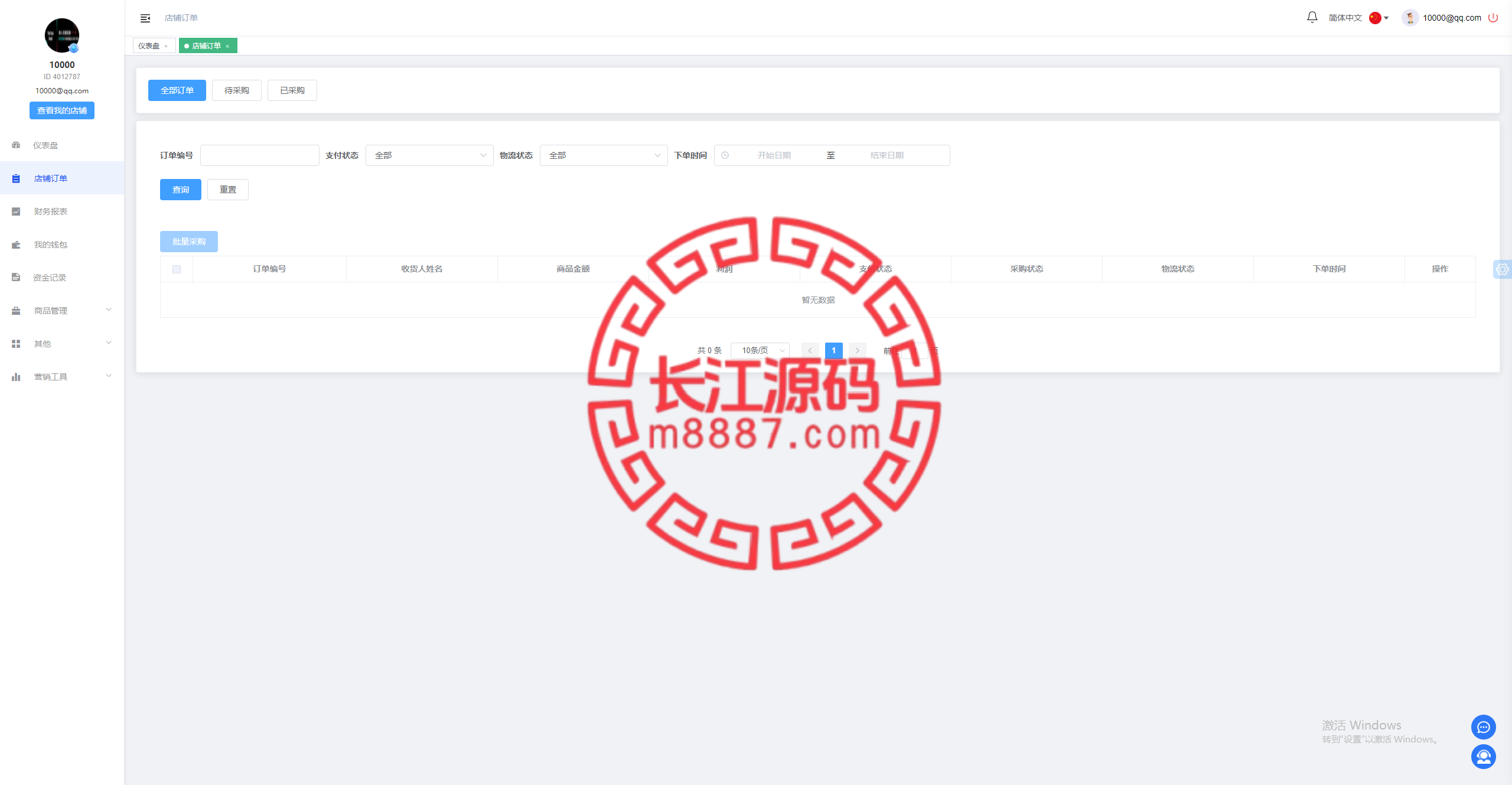Click the 开始日期 start date field
The image size is (1512, 785).
[774, 155]
